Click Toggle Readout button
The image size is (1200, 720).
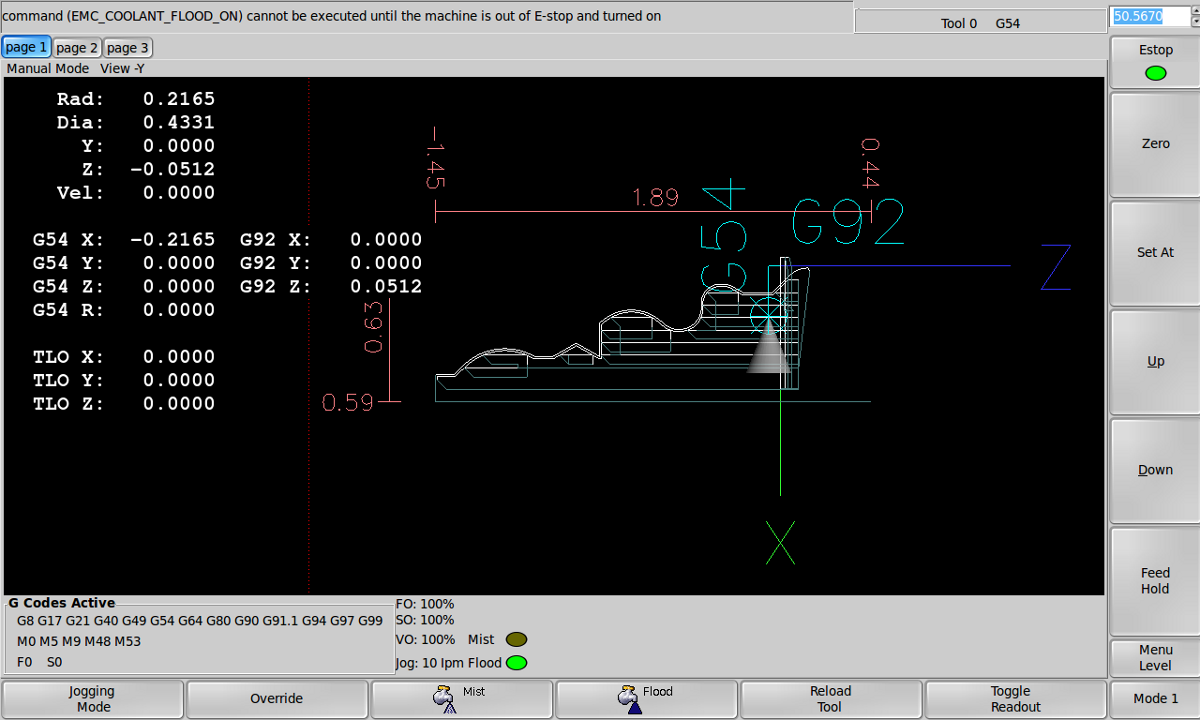point(1015,699)
